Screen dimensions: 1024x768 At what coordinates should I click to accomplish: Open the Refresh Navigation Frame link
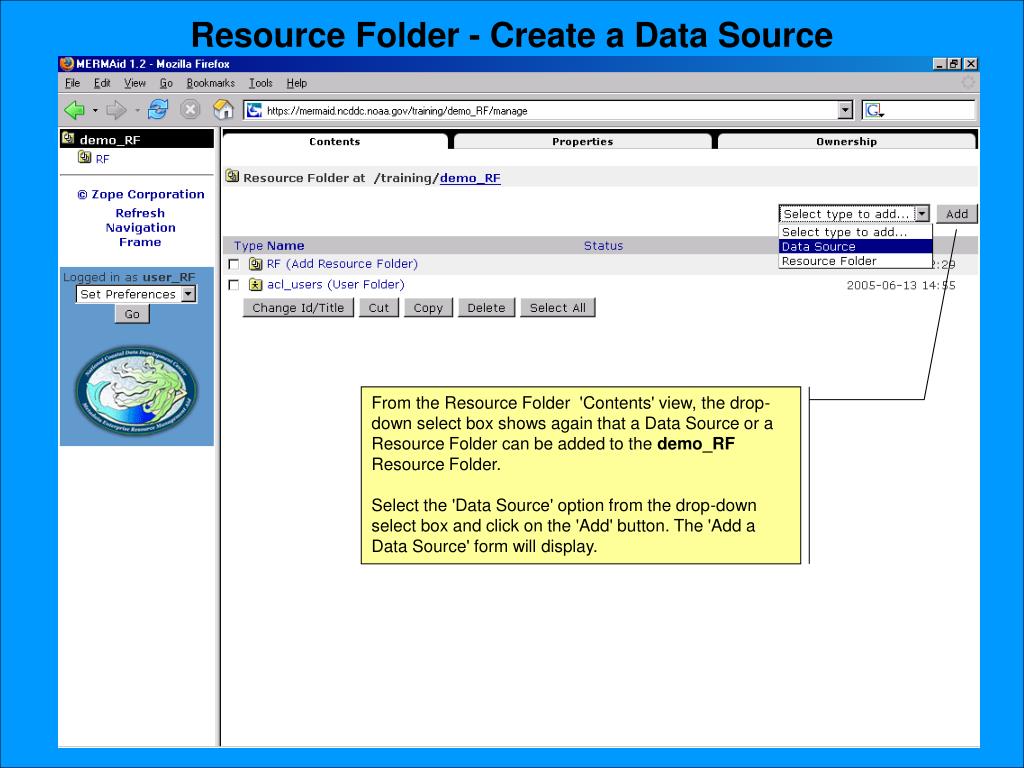pos(140,227)
